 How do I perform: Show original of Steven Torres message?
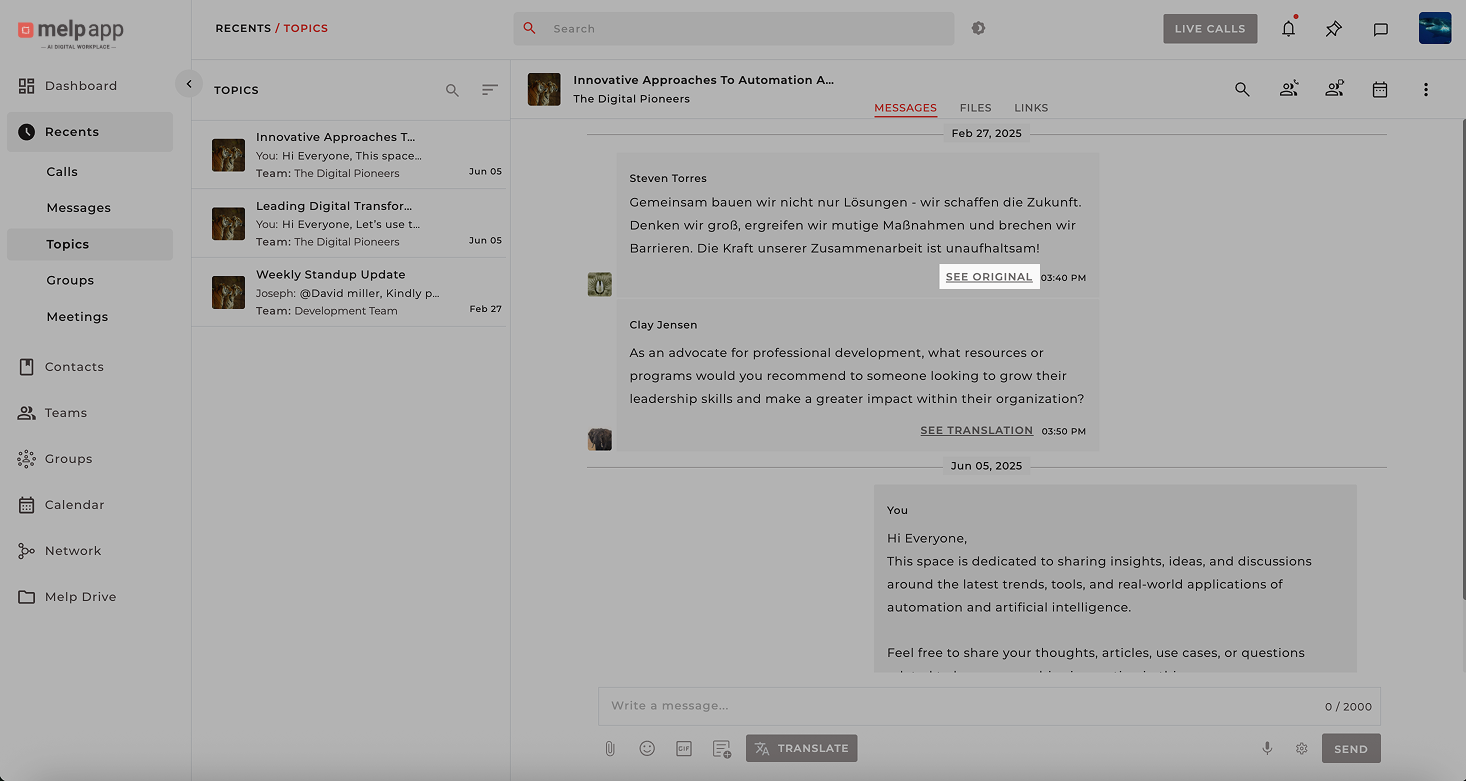point(988,277)
